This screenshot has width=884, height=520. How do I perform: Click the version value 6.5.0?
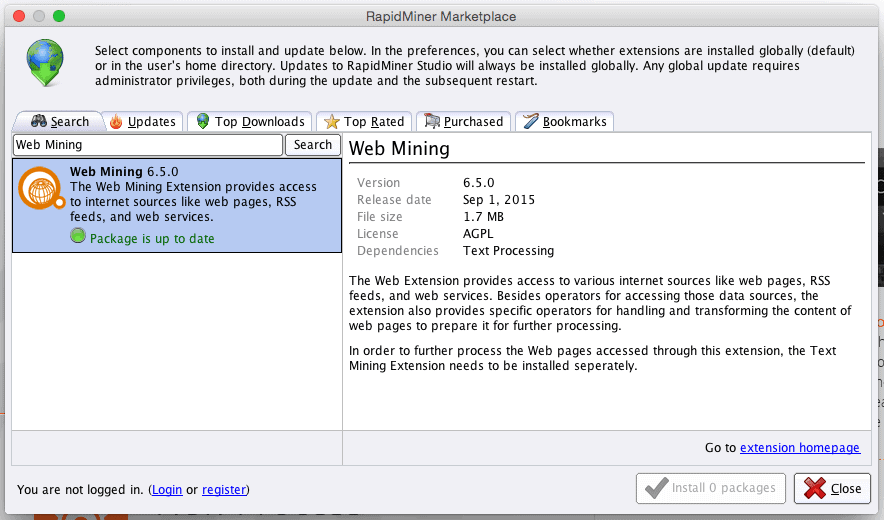pos(479,183)
